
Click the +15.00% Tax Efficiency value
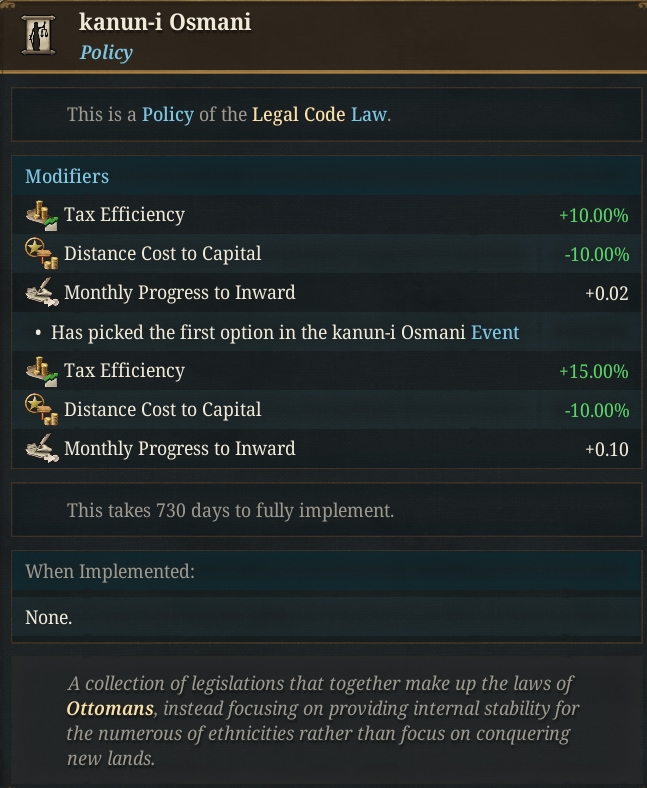(x=594, y=371)
